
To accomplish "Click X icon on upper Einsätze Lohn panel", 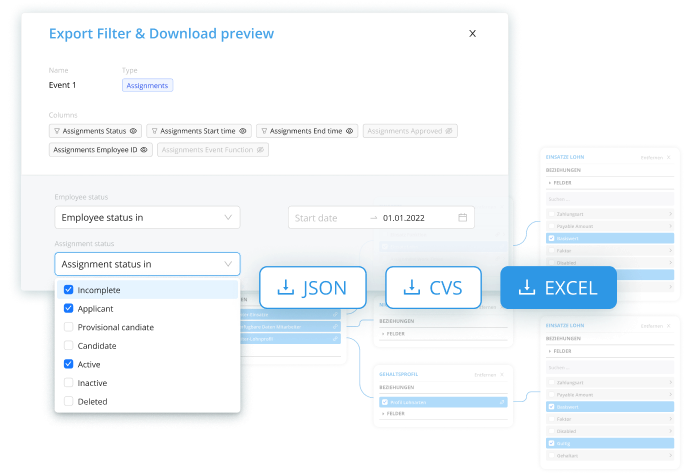I will point(669,157).
